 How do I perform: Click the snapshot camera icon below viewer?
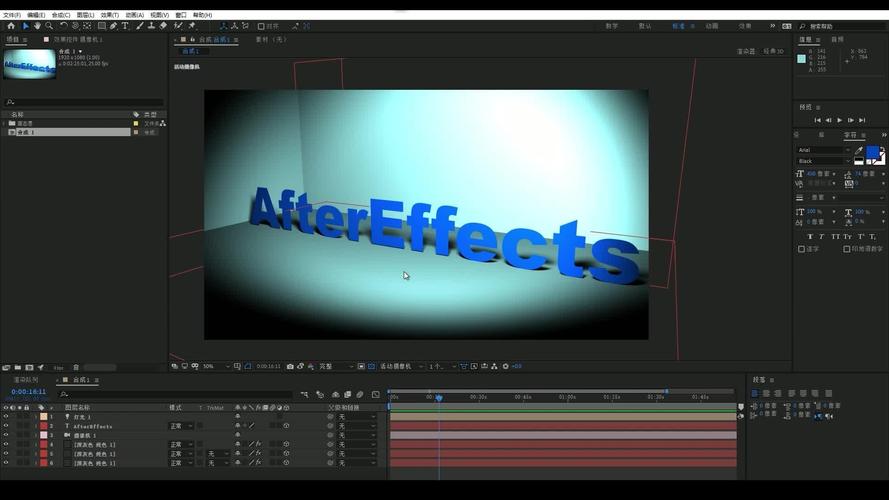290,367
